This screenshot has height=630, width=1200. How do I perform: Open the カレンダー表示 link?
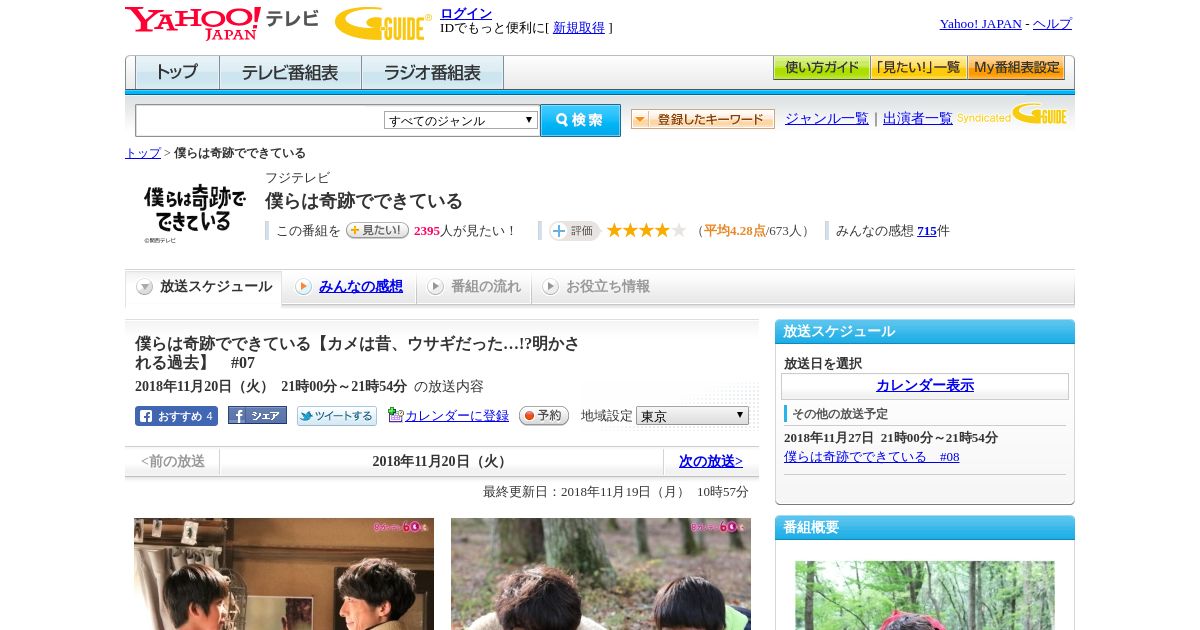(x=925, y=386)
